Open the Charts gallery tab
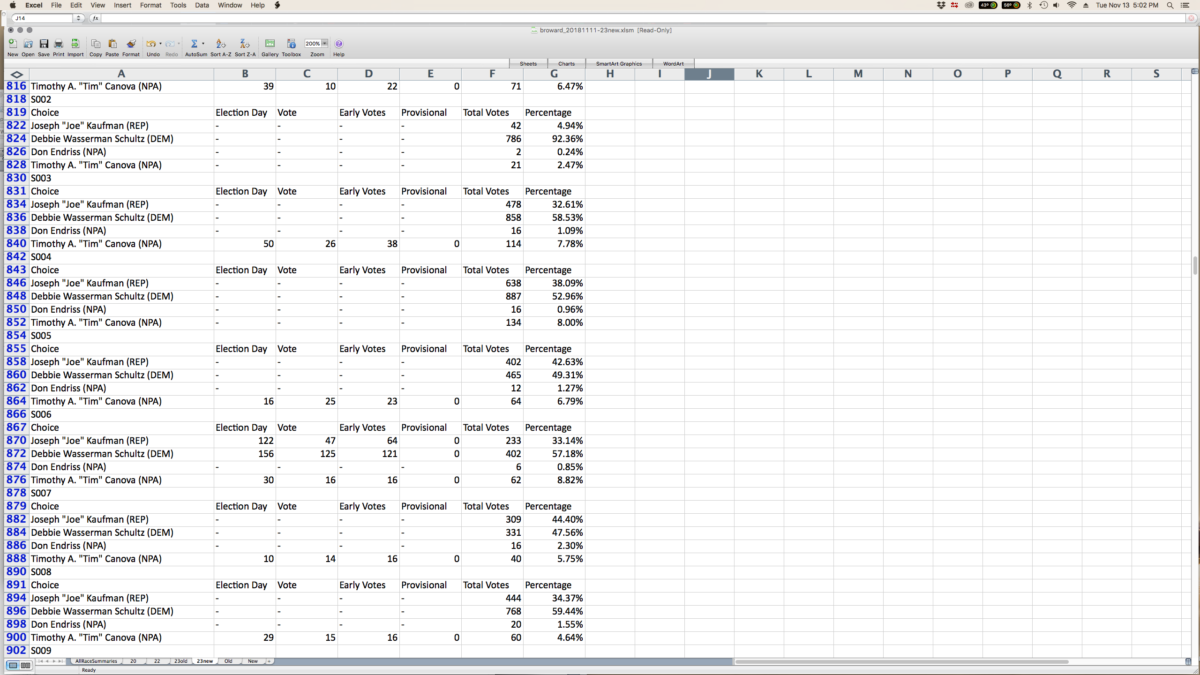The image size is (1200, 675). [x=567, y=63]
